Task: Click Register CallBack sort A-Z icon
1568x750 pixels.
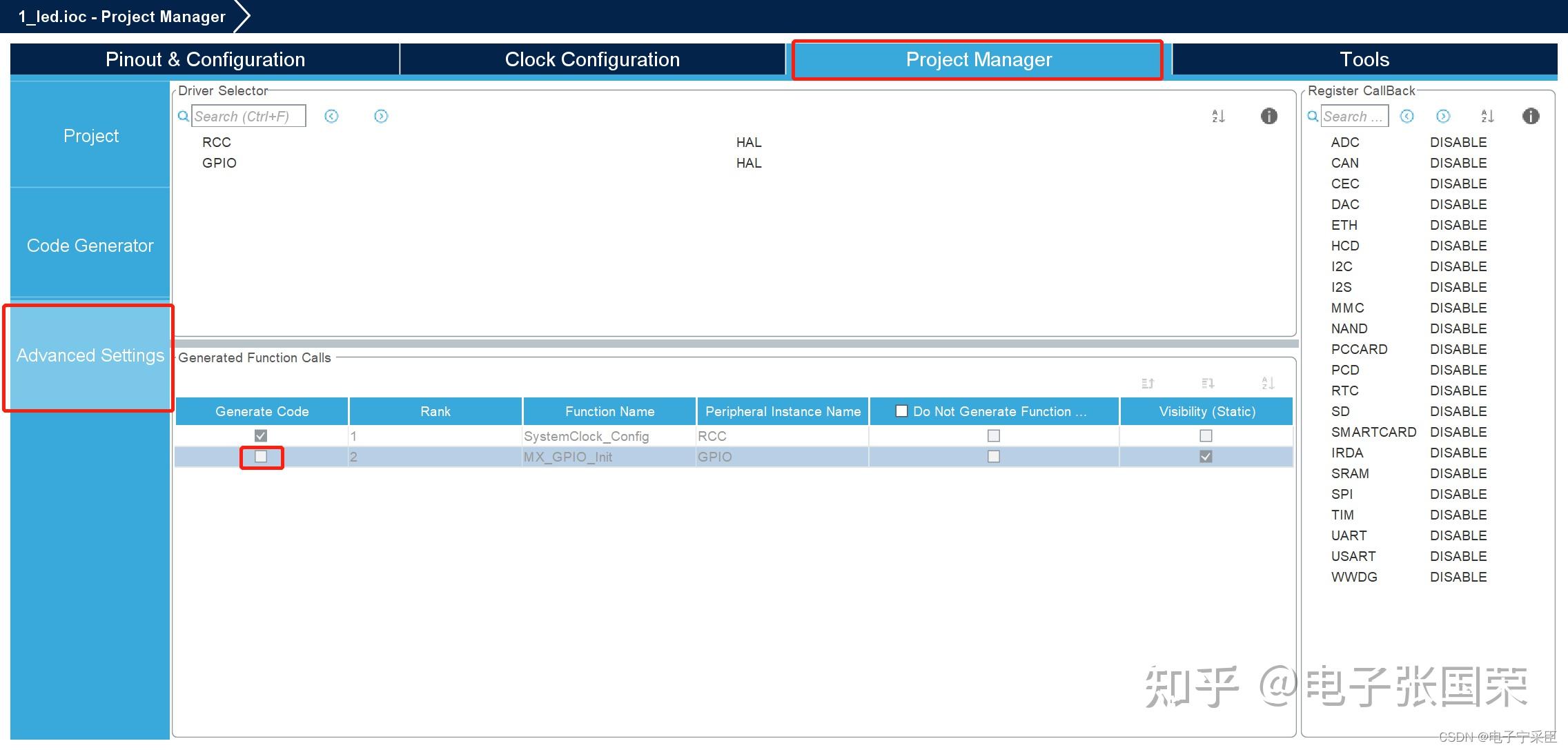Action: (1487, 116)
